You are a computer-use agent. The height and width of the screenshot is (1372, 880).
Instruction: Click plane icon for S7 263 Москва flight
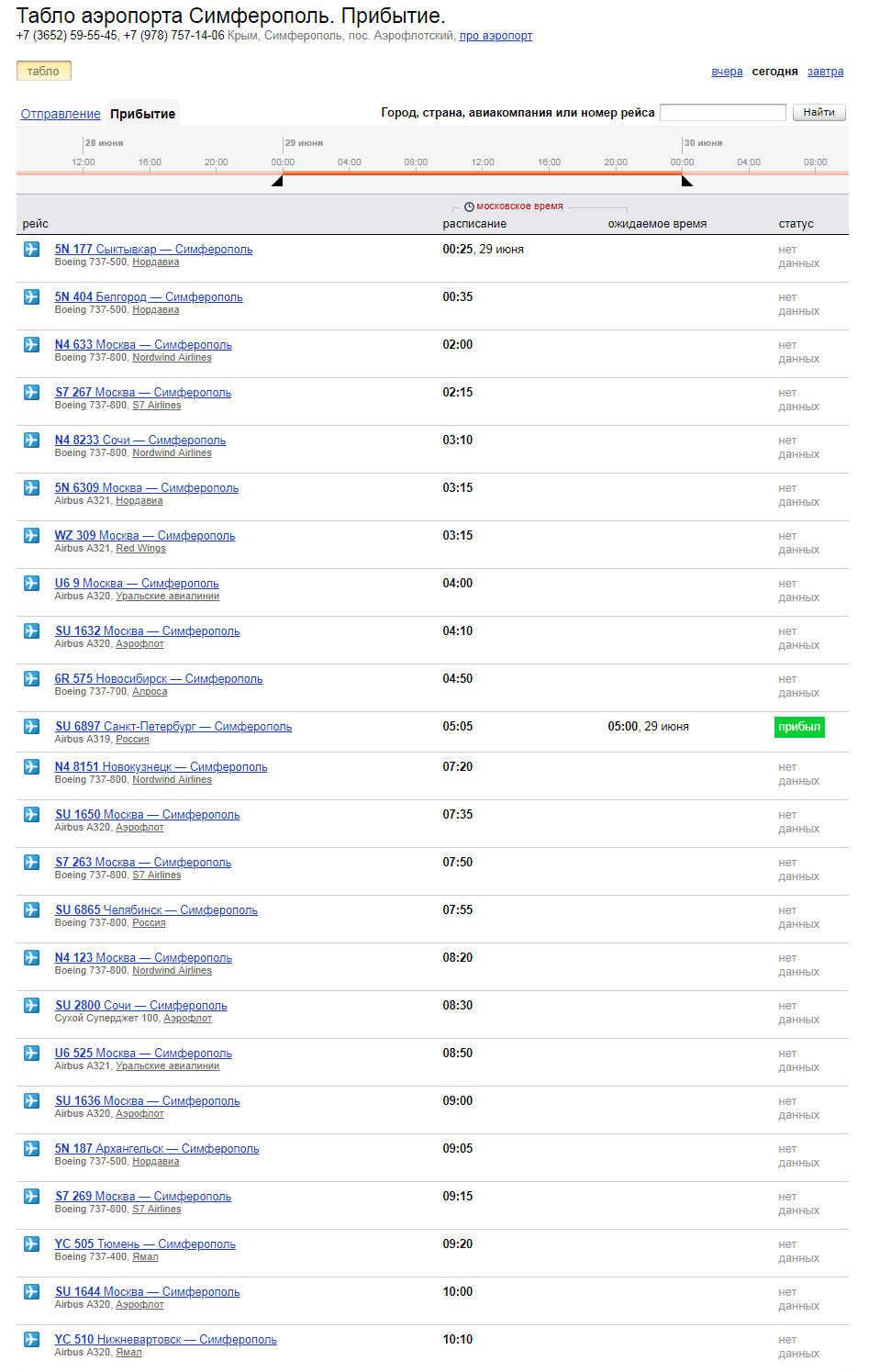[32, 862]
